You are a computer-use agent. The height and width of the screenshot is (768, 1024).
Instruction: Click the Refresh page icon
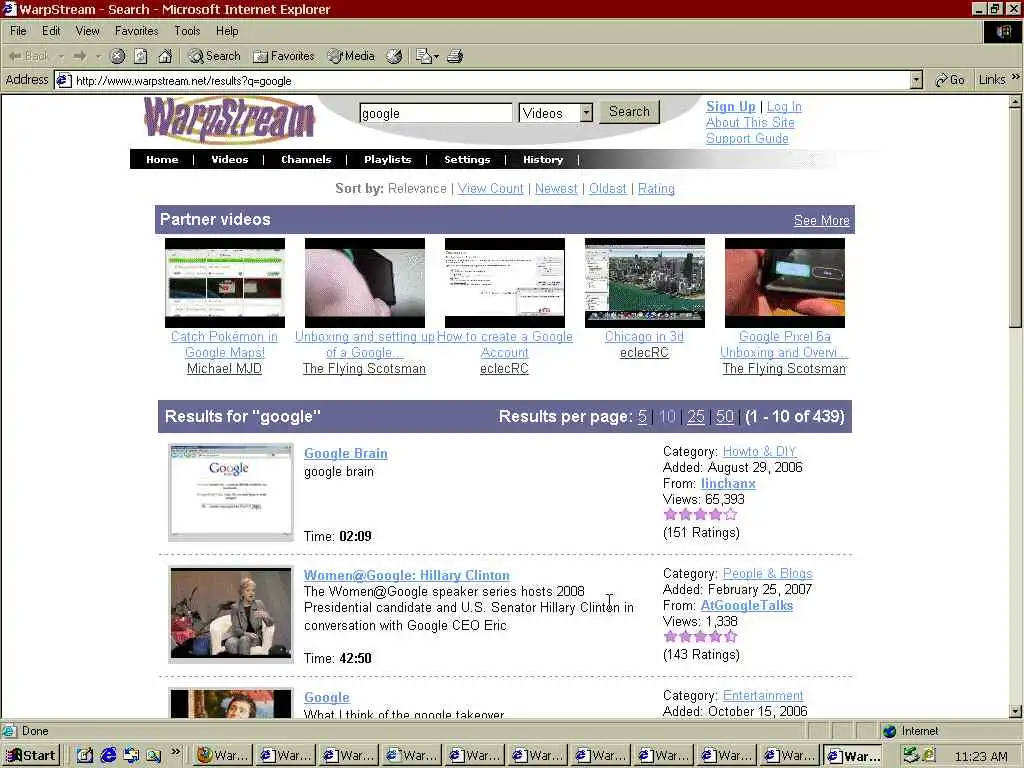pos(141,56)
